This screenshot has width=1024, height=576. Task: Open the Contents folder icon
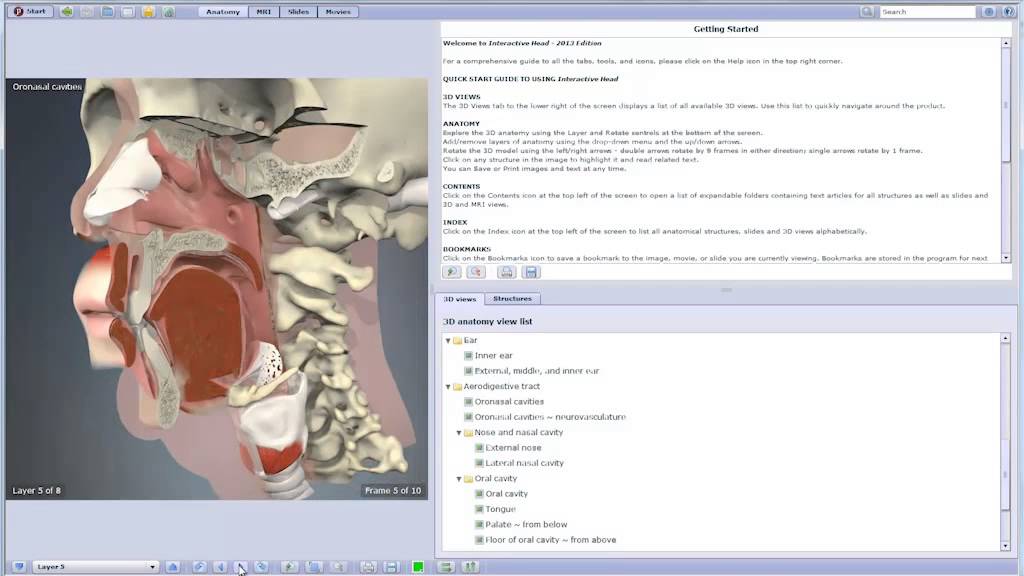coord(108,12)
